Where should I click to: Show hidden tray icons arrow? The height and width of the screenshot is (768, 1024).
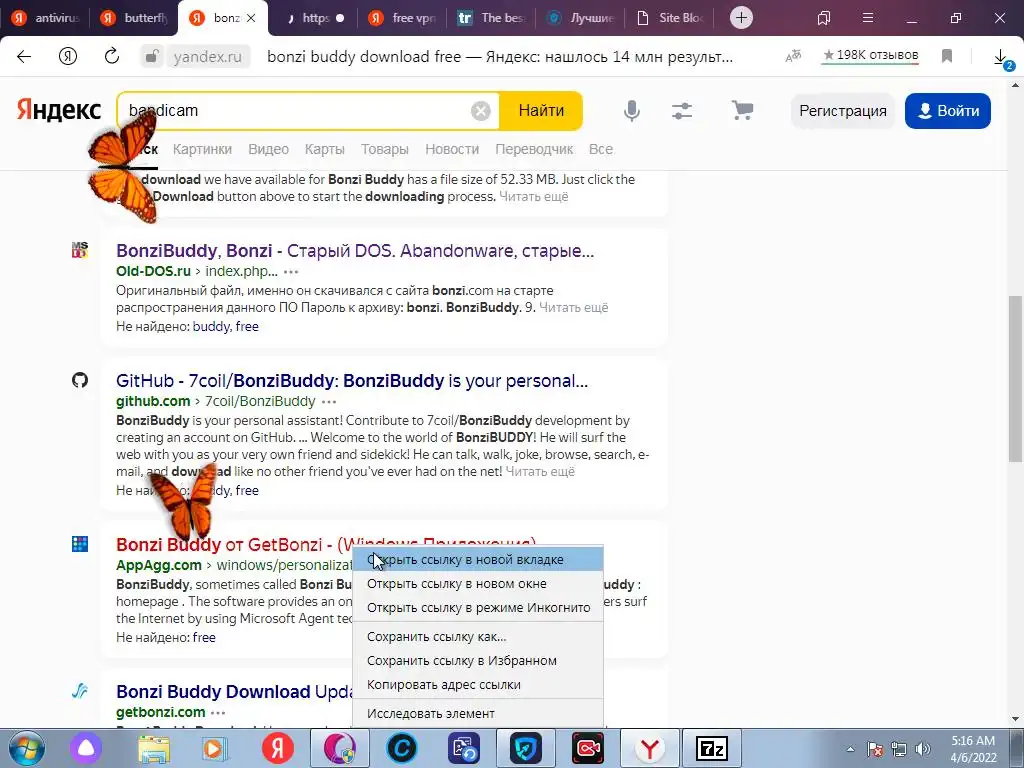coord(850,749)
